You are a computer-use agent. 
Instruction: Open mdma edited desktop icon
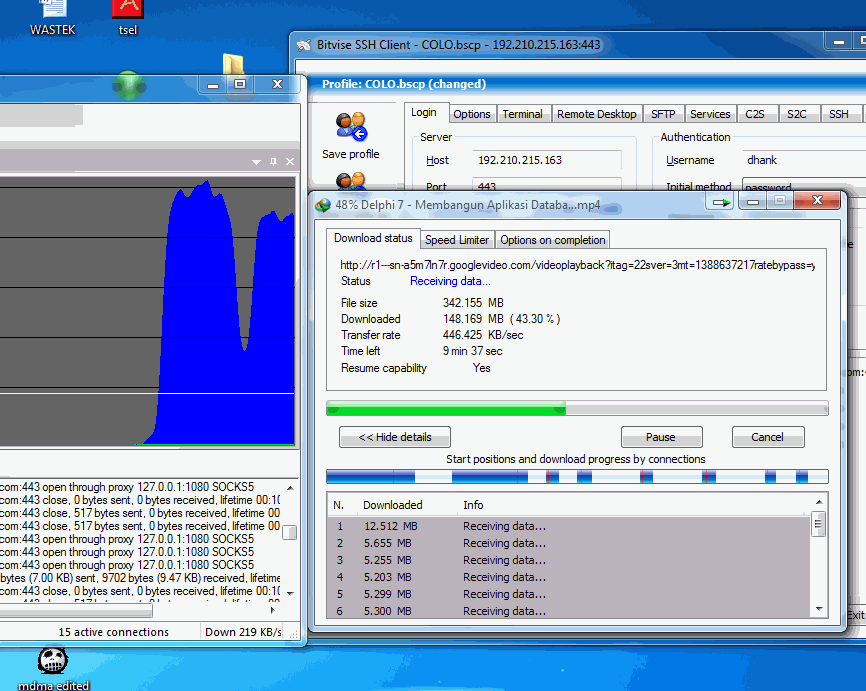click(53, 669)
